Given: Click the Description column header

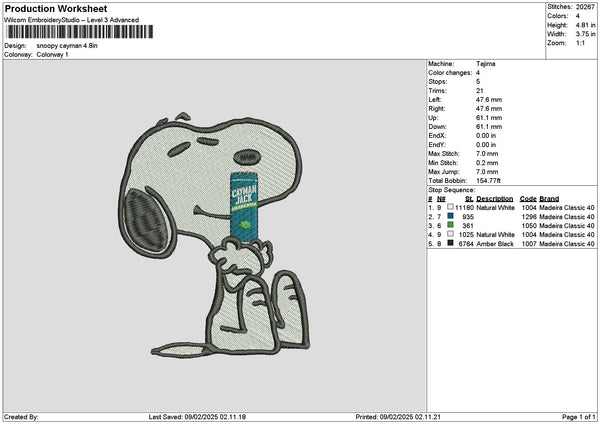Looking at the screenshot, I should click(494, 199).
